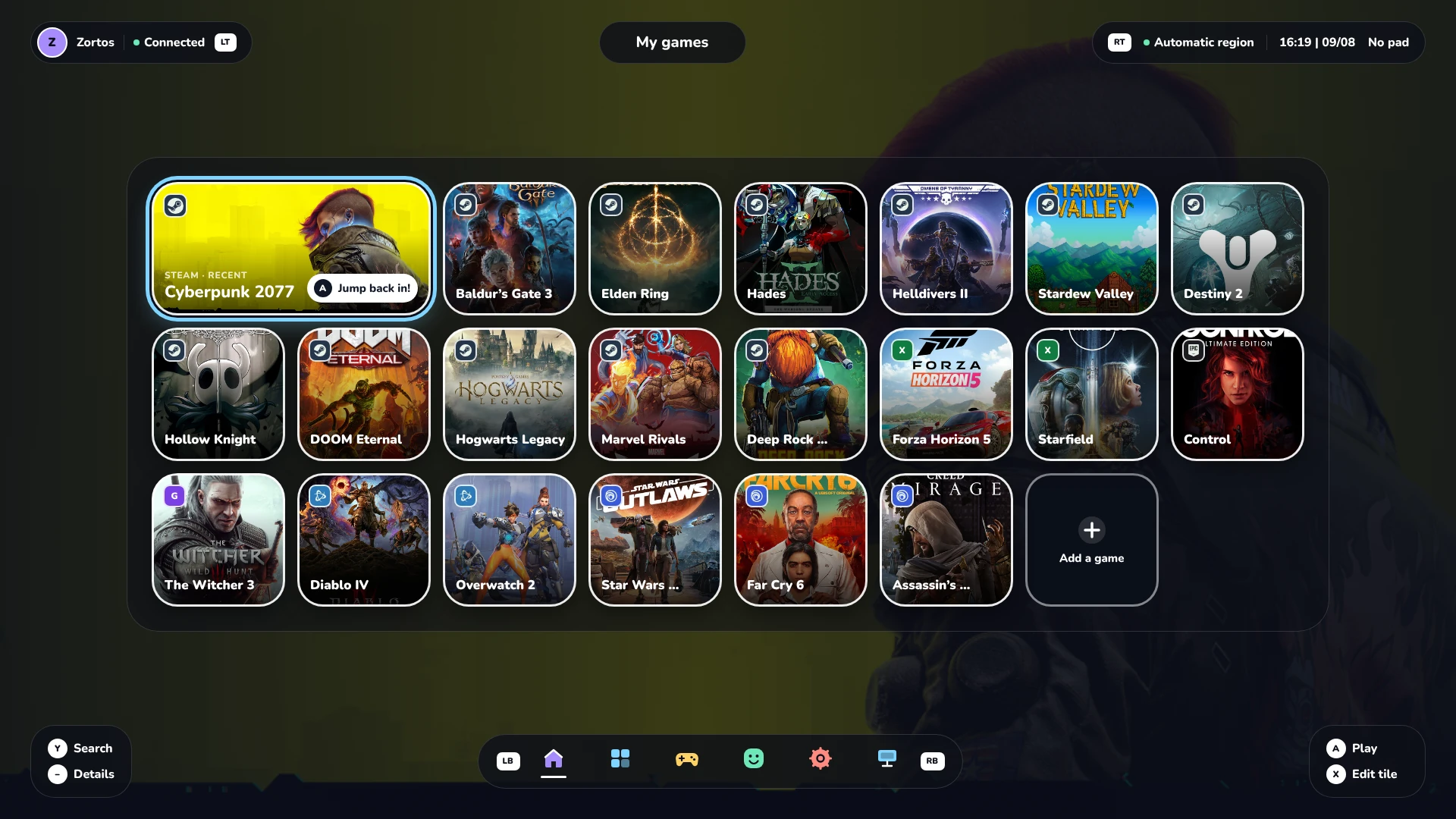Viewport: 1456px width, 819px height.
Task: Click the 16:19 | 09/08 clock text
Action: tap(1317, 42)
